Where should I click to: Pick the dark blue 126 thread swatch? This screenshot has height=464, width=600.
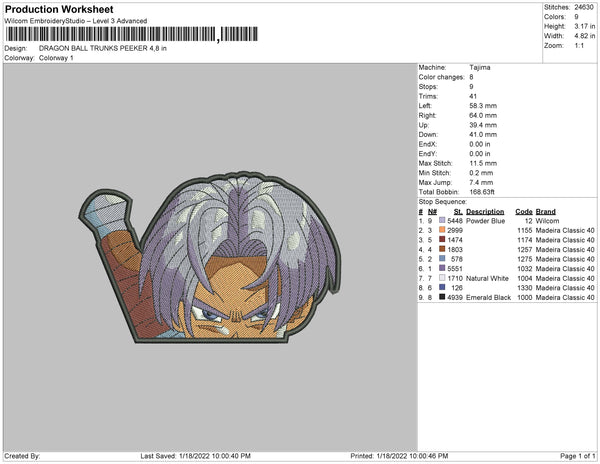coord(442,287)
